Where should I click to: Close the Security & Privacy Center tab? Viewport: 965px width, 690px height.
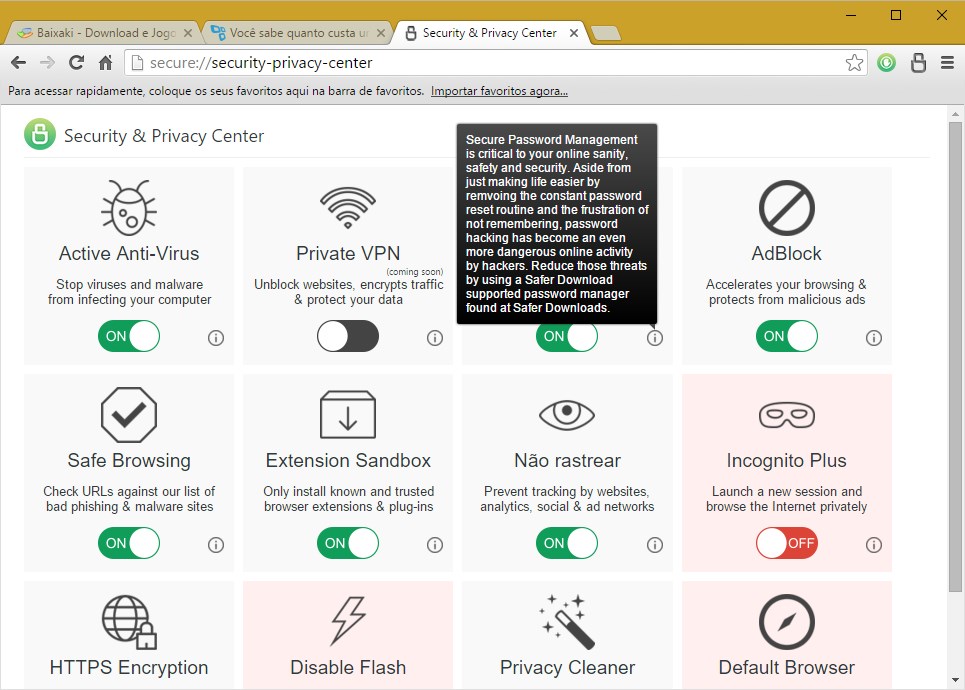point(574,33)
